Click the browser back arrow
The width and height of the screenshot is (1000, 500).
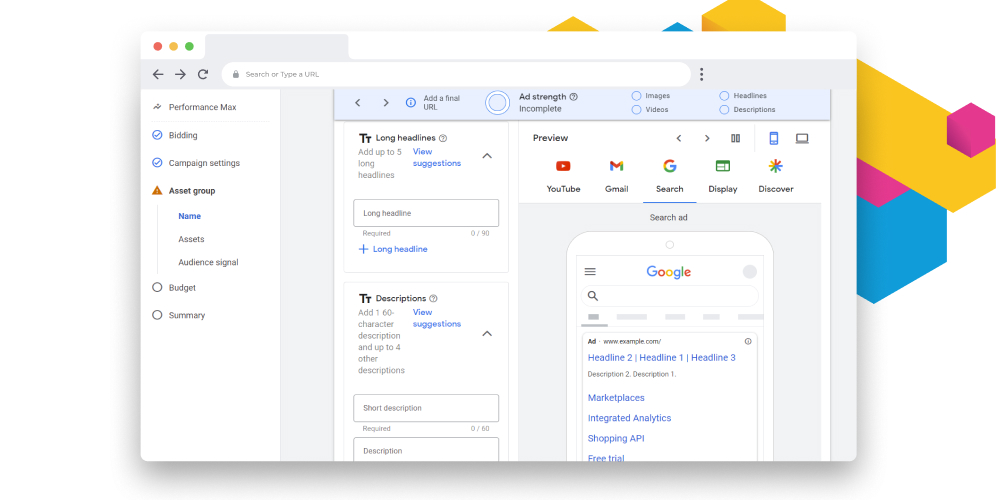[158, 75]
